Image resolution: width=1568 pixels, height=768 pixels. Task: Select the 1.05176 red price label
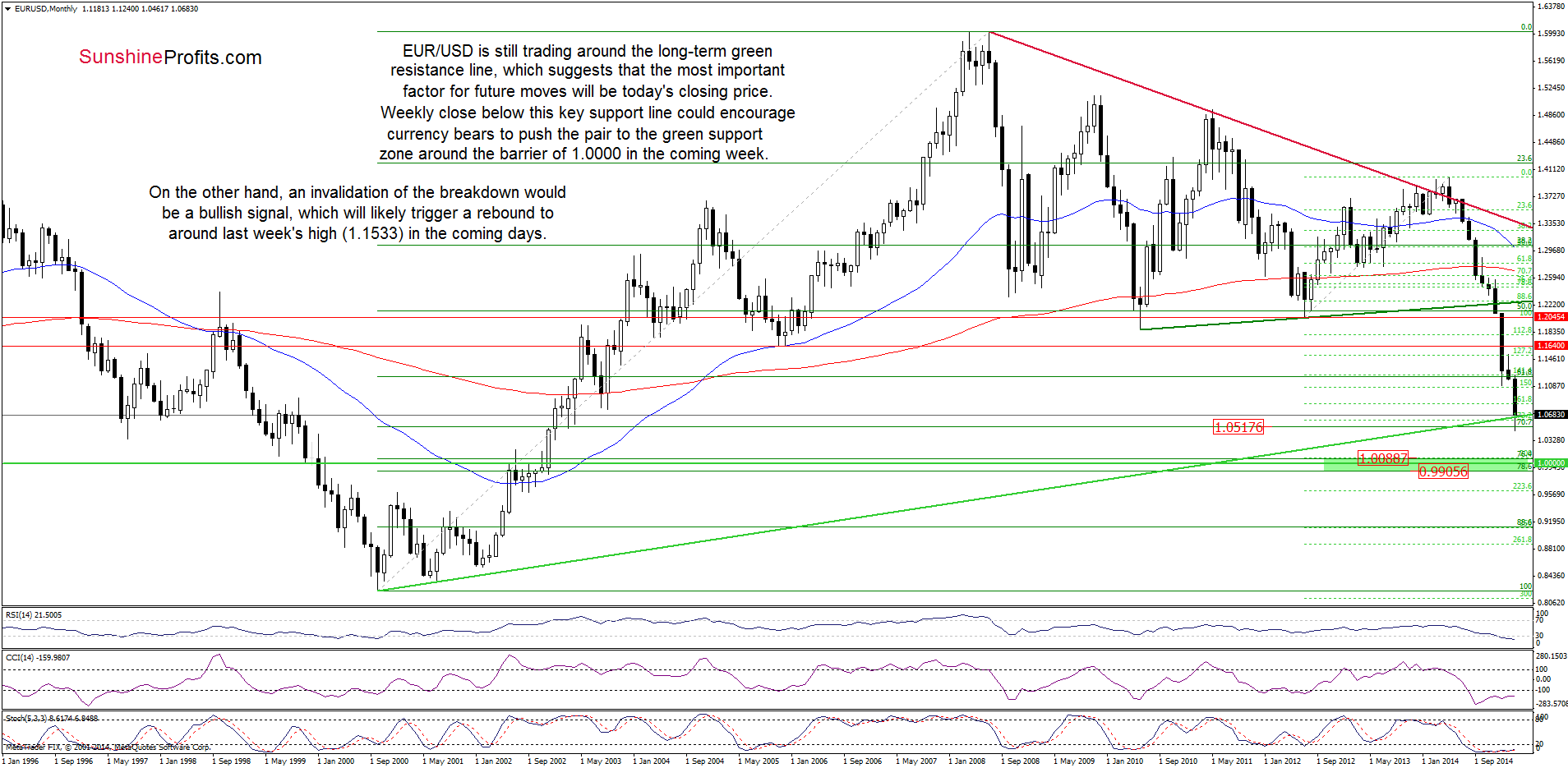(1238, 427)
